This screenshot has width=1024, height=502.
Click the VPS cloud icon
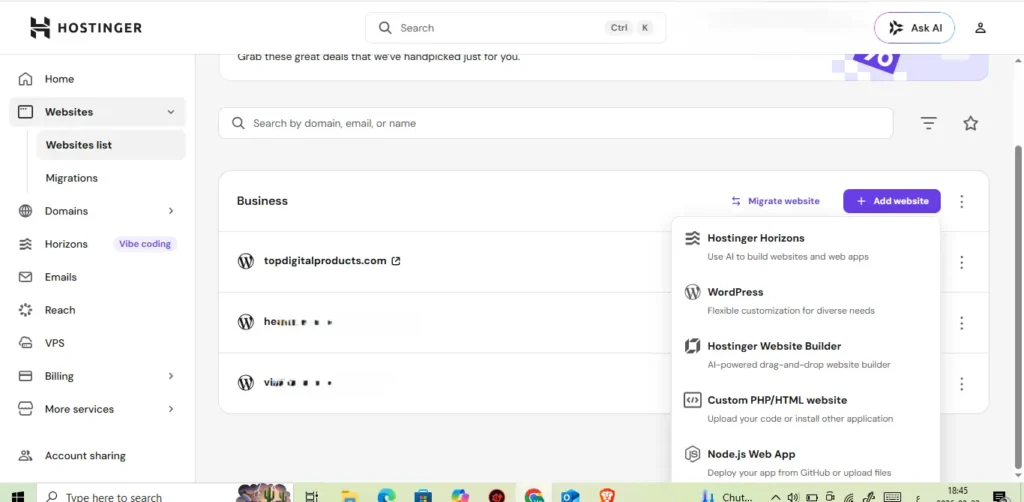(x=25, y=343)
